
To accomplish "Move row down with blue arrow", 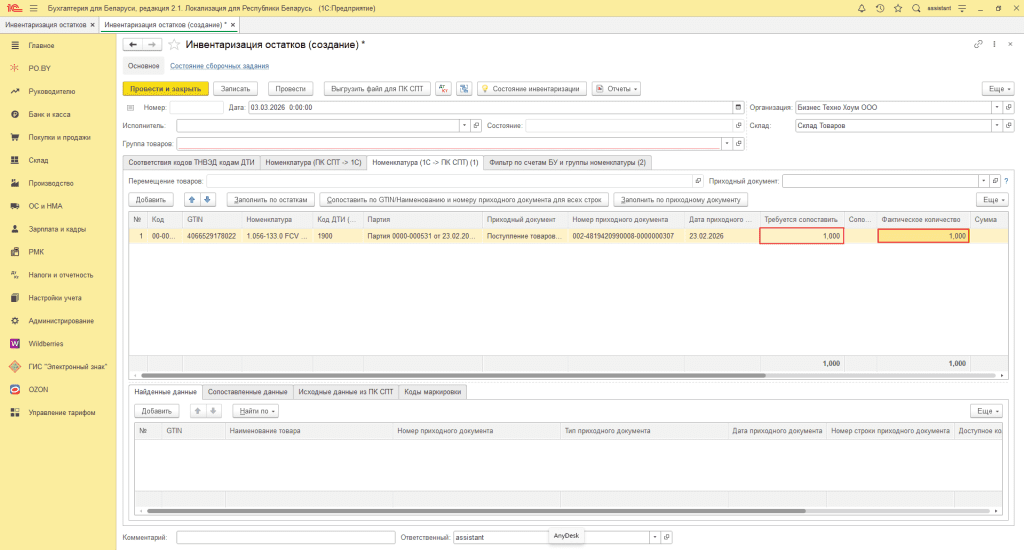I will point(208,199).
